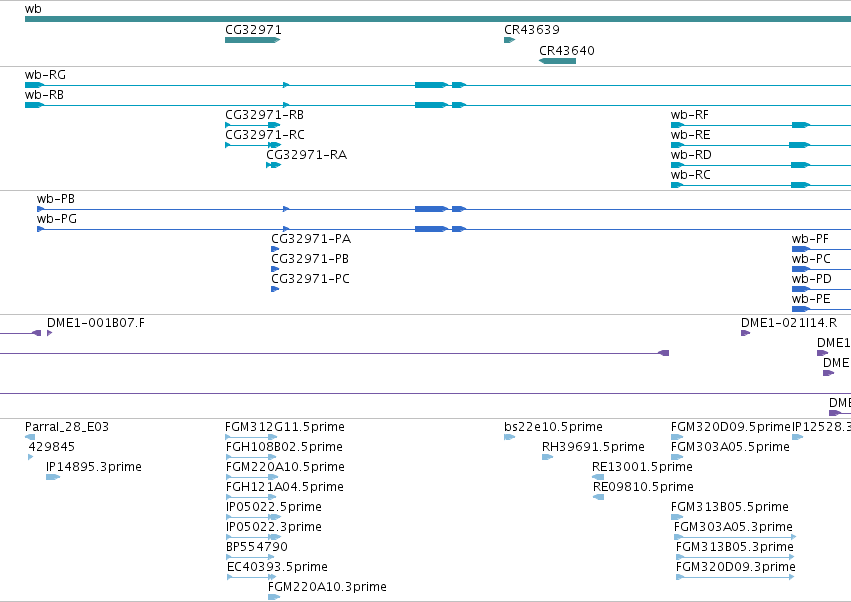Click the wb-PE protein label
Image resolution: width=851 pixels, height=602 pixels.
pos(811,299)
